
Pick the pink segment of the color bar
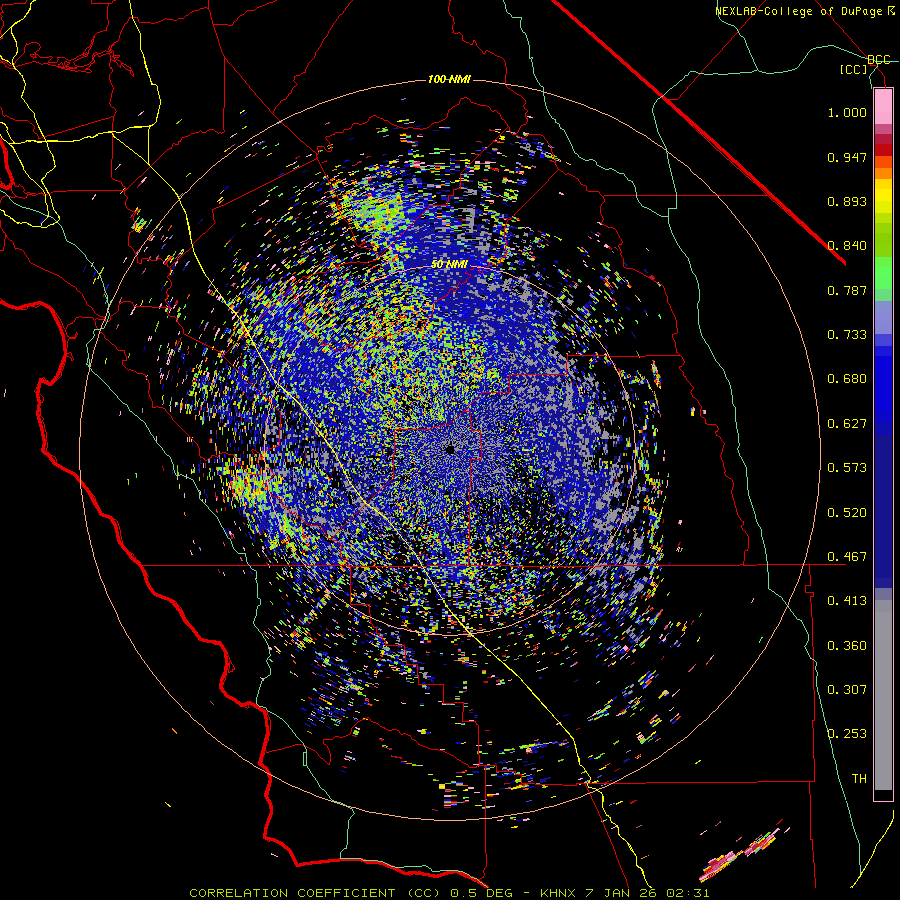[x=883, y=106]
